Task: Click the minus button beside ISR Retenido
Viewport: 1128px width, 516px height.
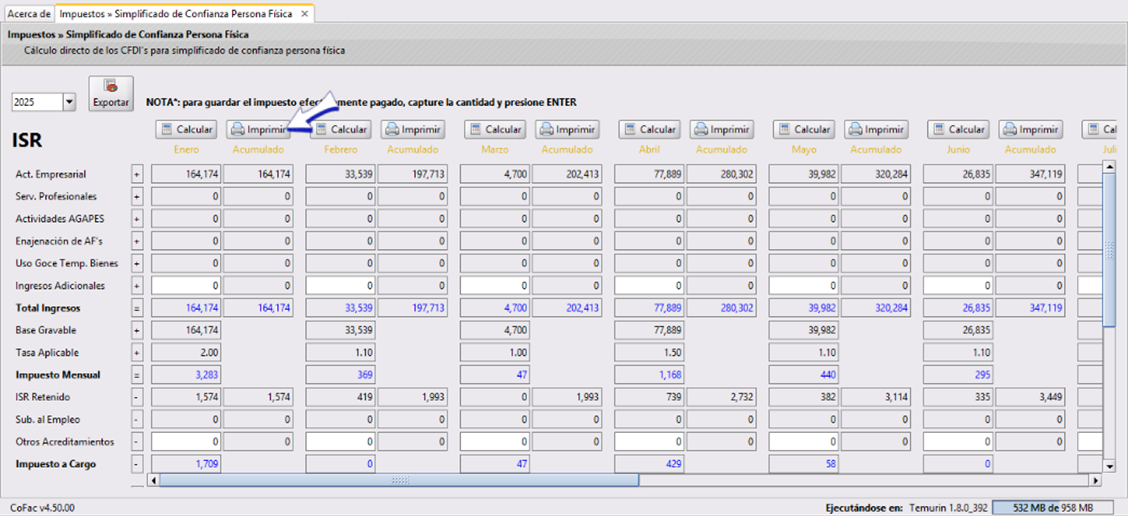Action: (x=137, y=397)
